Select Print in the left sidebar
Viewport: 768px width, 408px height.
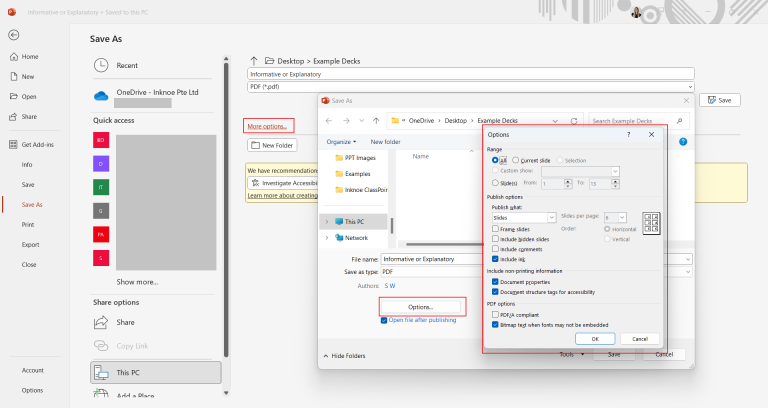(x=28, y=225)
